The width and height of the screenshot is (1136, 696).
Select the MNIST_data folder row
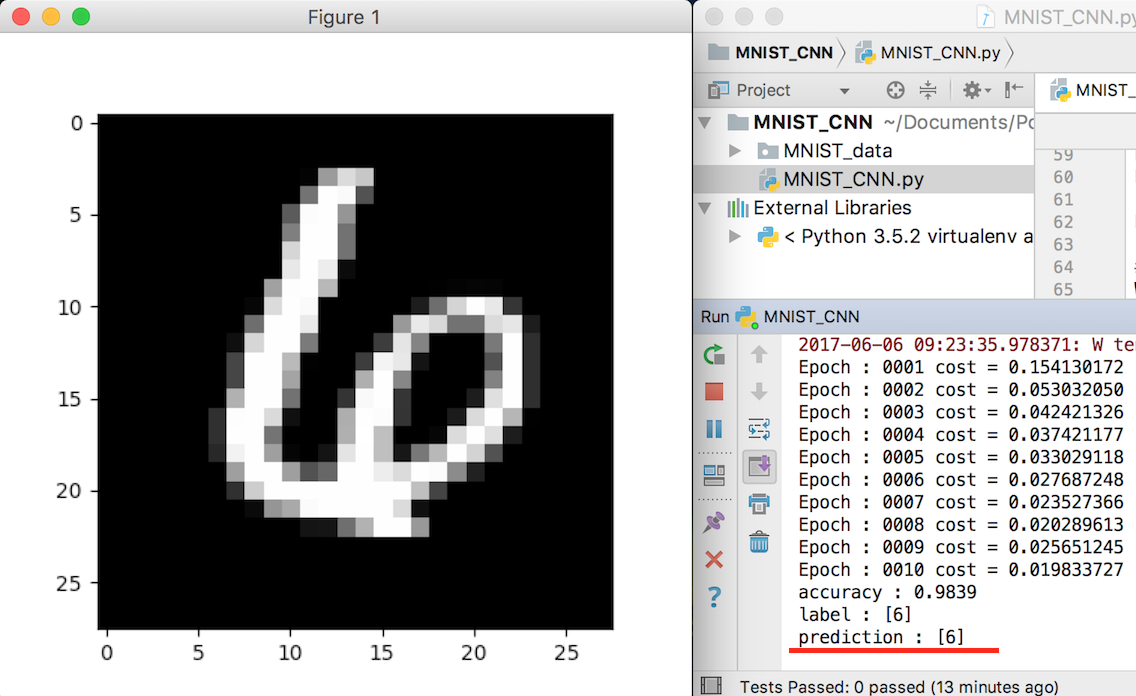pyautogui.click(x=864, y=151)
